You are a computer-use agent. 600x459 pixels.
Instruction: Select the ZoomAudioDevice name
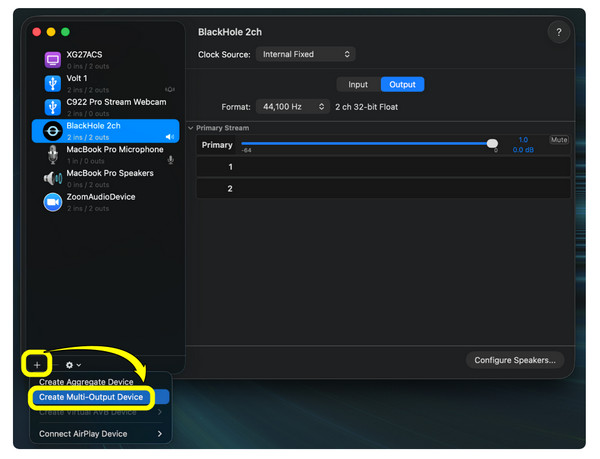(101, 197)
